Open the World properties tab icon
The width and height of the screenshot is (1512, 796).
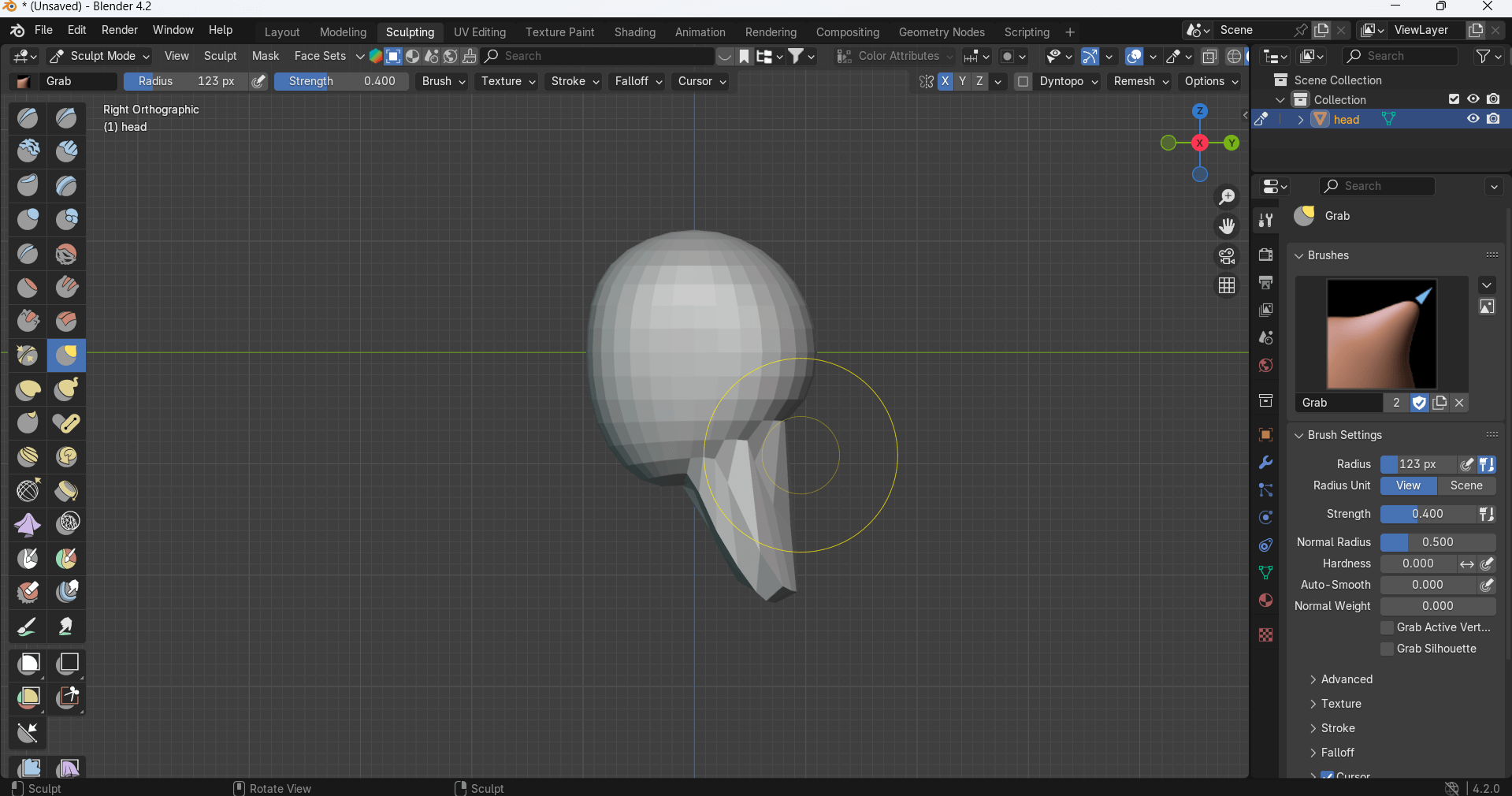coord(1265,366)
